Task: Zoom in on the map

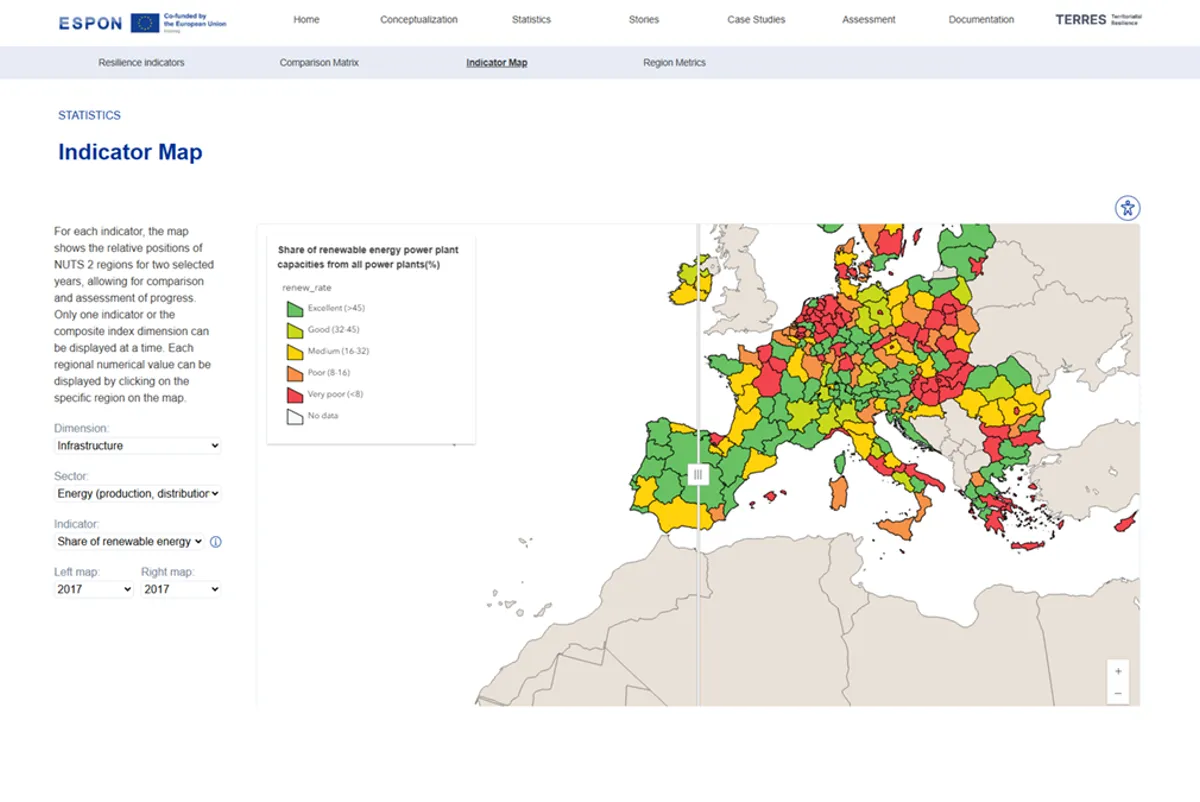Action: tap(1117, 670)
